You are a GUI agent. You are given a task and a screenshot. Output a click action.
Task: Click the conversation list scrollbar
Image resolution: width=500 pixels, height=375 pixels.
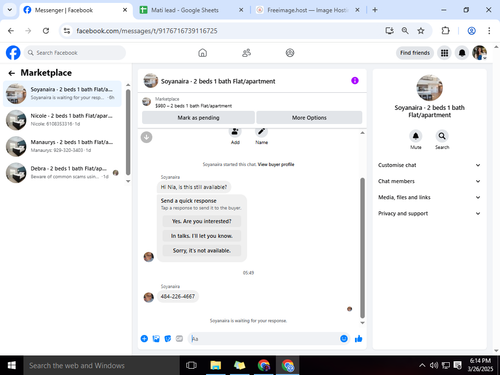tap(128, 132)
